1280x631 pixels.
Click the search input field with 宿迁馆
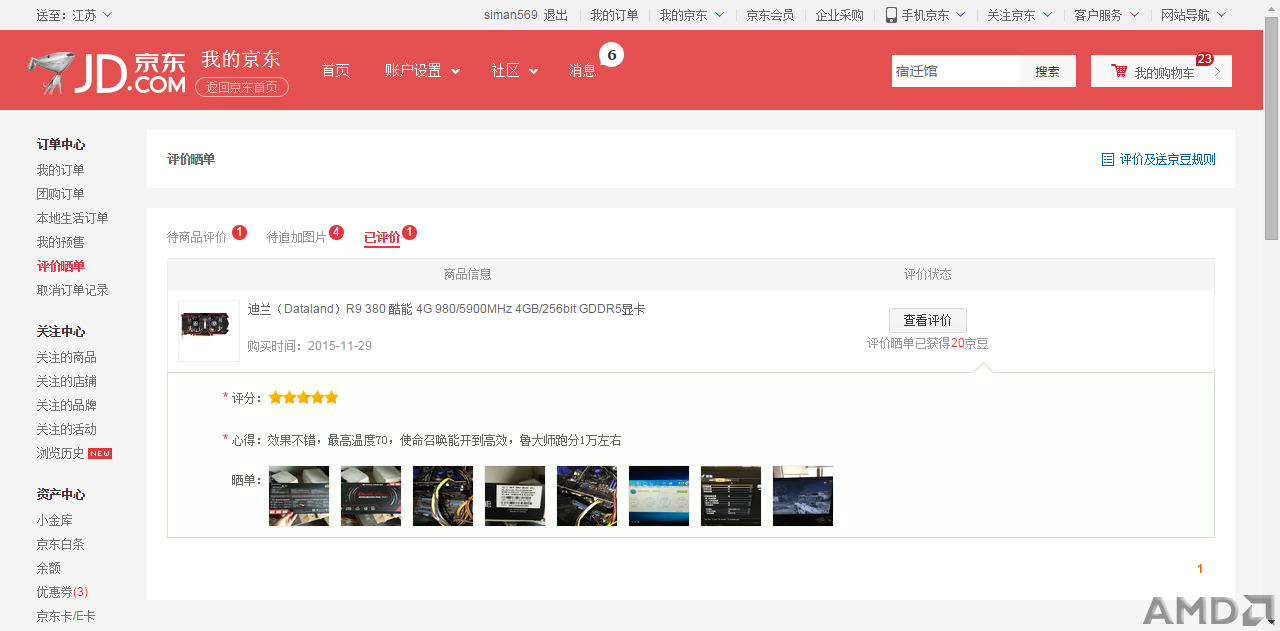pos(955,71)
